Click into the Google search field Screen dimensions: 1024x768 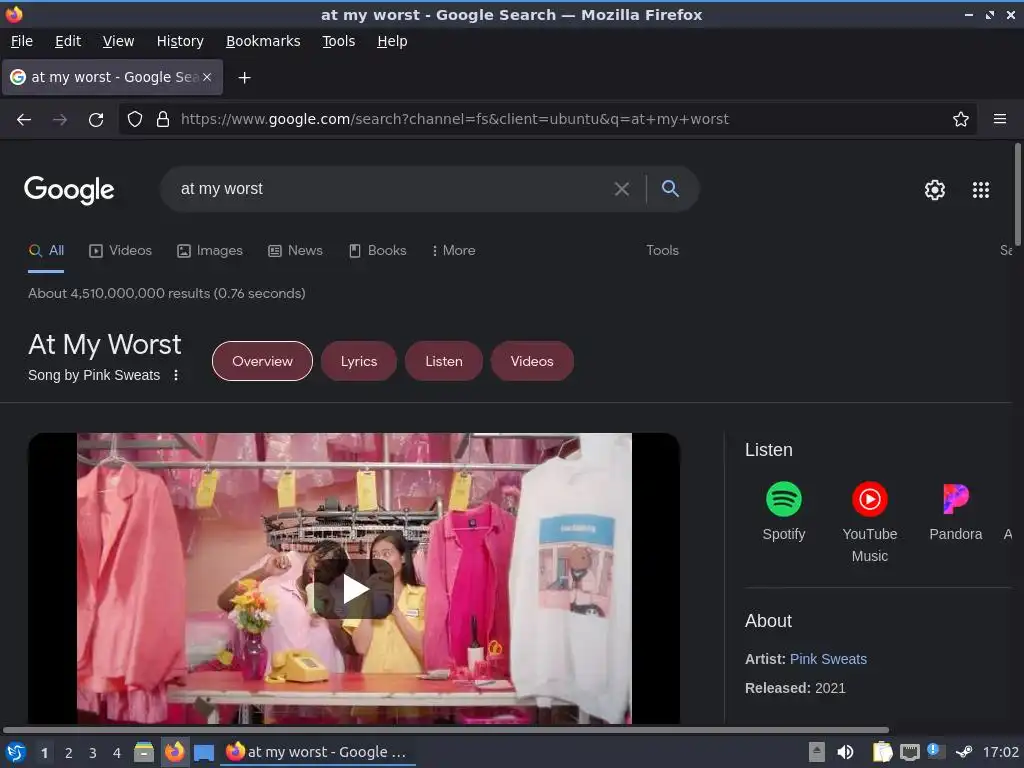[x=392, y=189]
